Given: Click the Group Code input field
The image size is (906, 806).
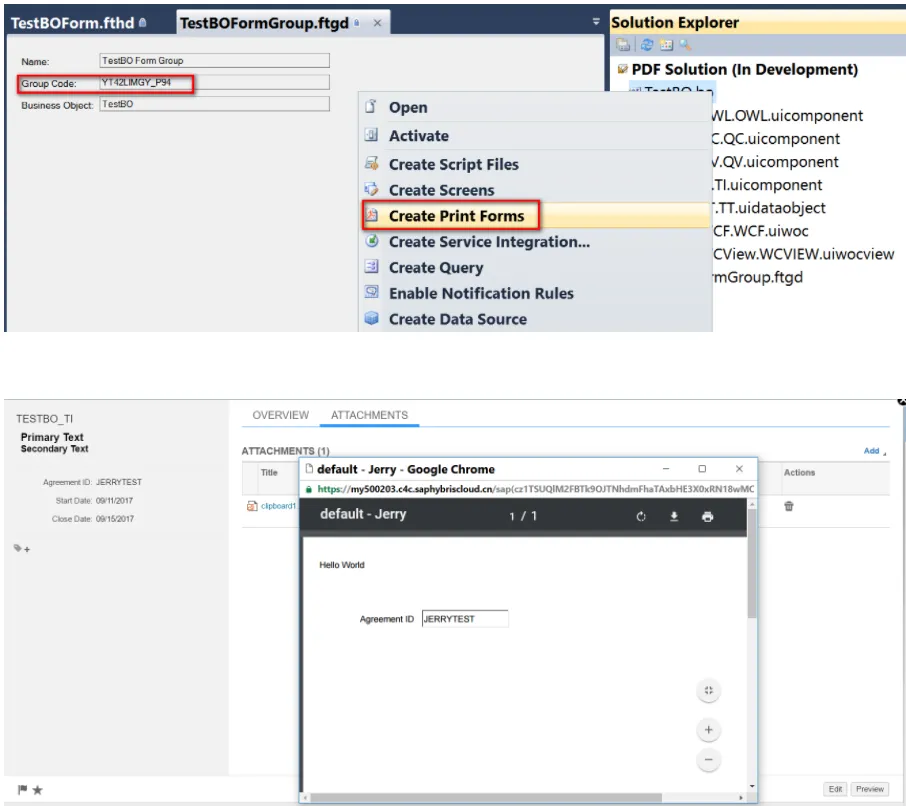Looking at the screenshot, I should (214, 83).
